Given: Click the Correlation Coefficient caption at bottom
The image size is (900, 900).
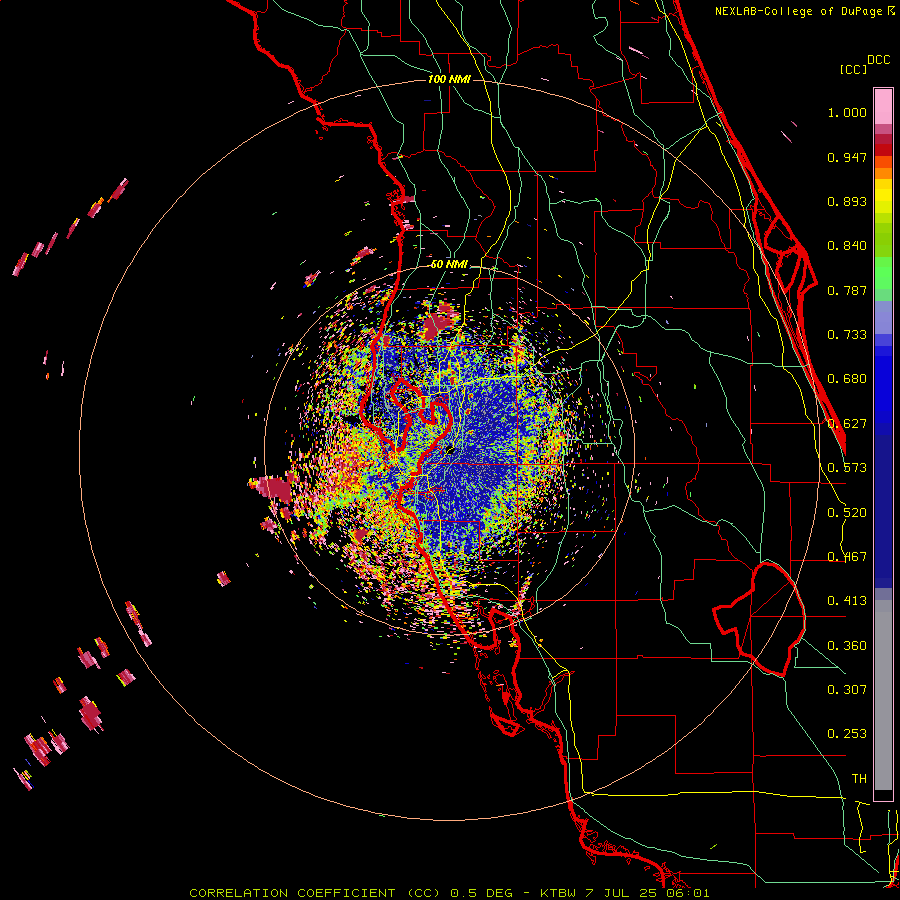Looking at the screenshot, I should (x=449, y=893).
